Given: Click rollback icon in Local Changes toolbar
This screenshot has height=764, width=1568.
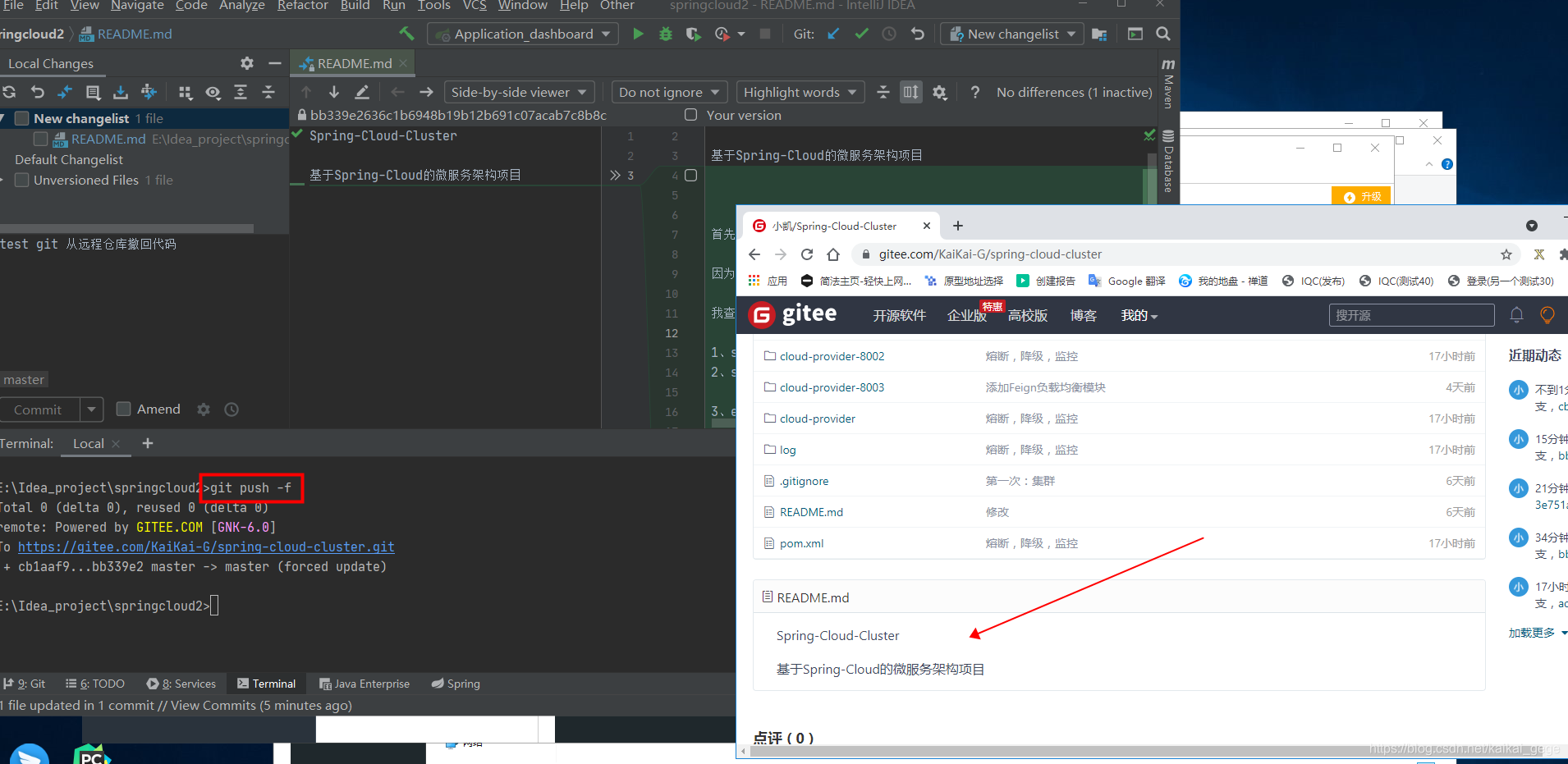Looking at the screenshot, I should [x=37, y=92].
